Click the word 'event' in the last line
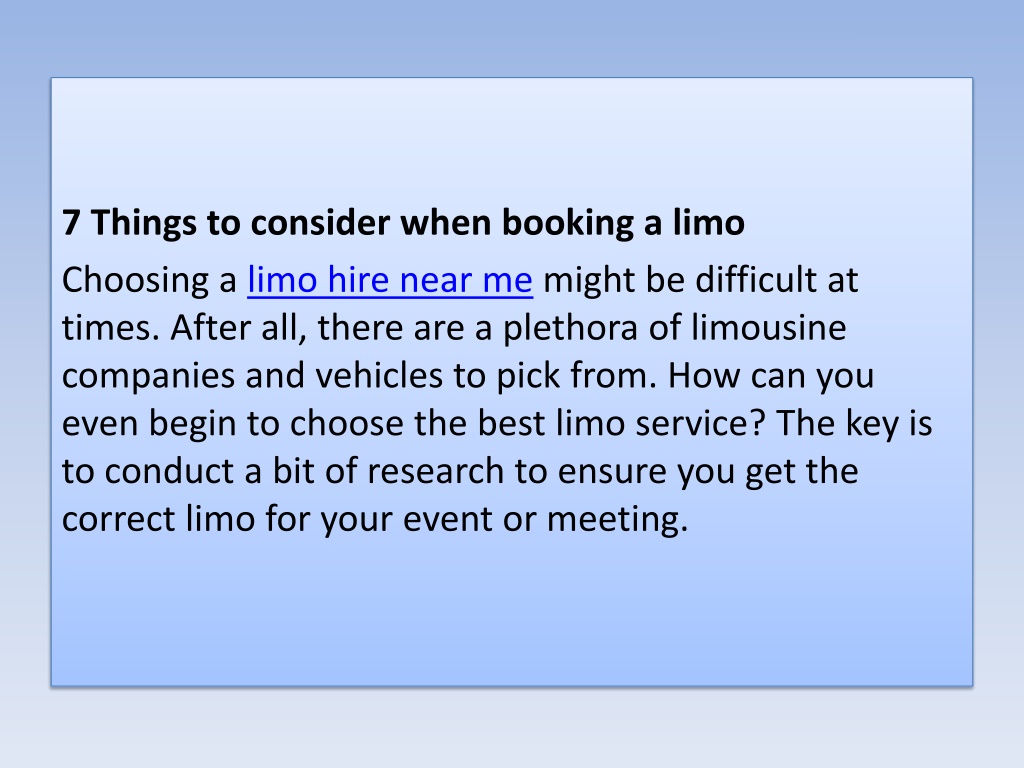 tap(447, 520)
